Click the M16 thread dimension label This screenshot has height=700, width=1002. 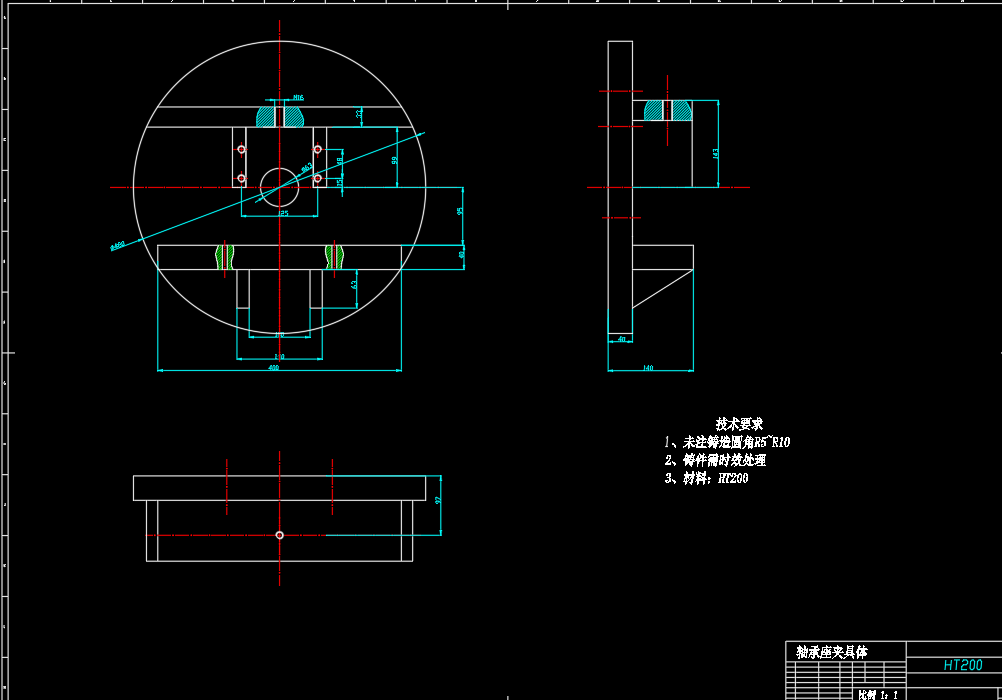[x=298, y=98]
